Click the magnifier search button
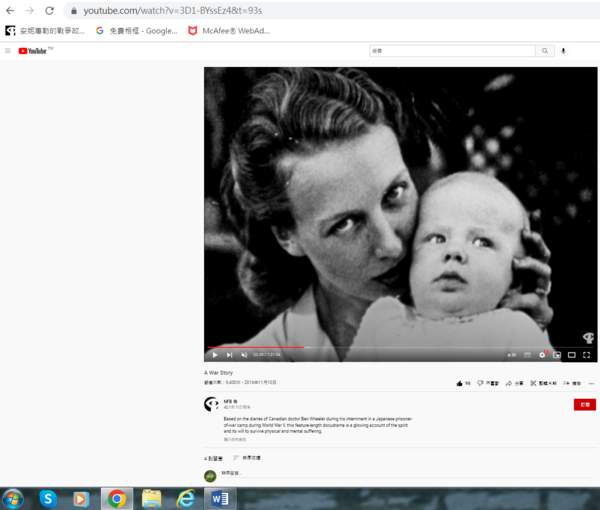This screenshot has height=510, width=600. pos(545,51)
